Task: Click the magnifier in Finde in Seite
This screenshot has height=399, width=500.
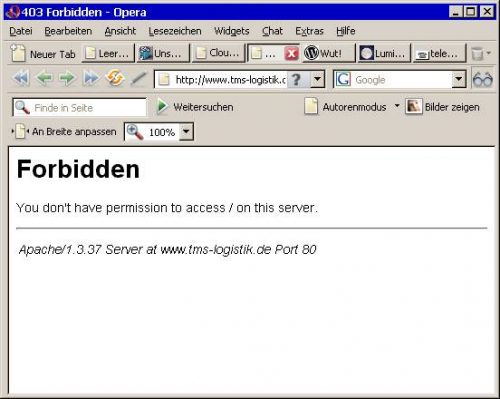Action: click(23, 107)
